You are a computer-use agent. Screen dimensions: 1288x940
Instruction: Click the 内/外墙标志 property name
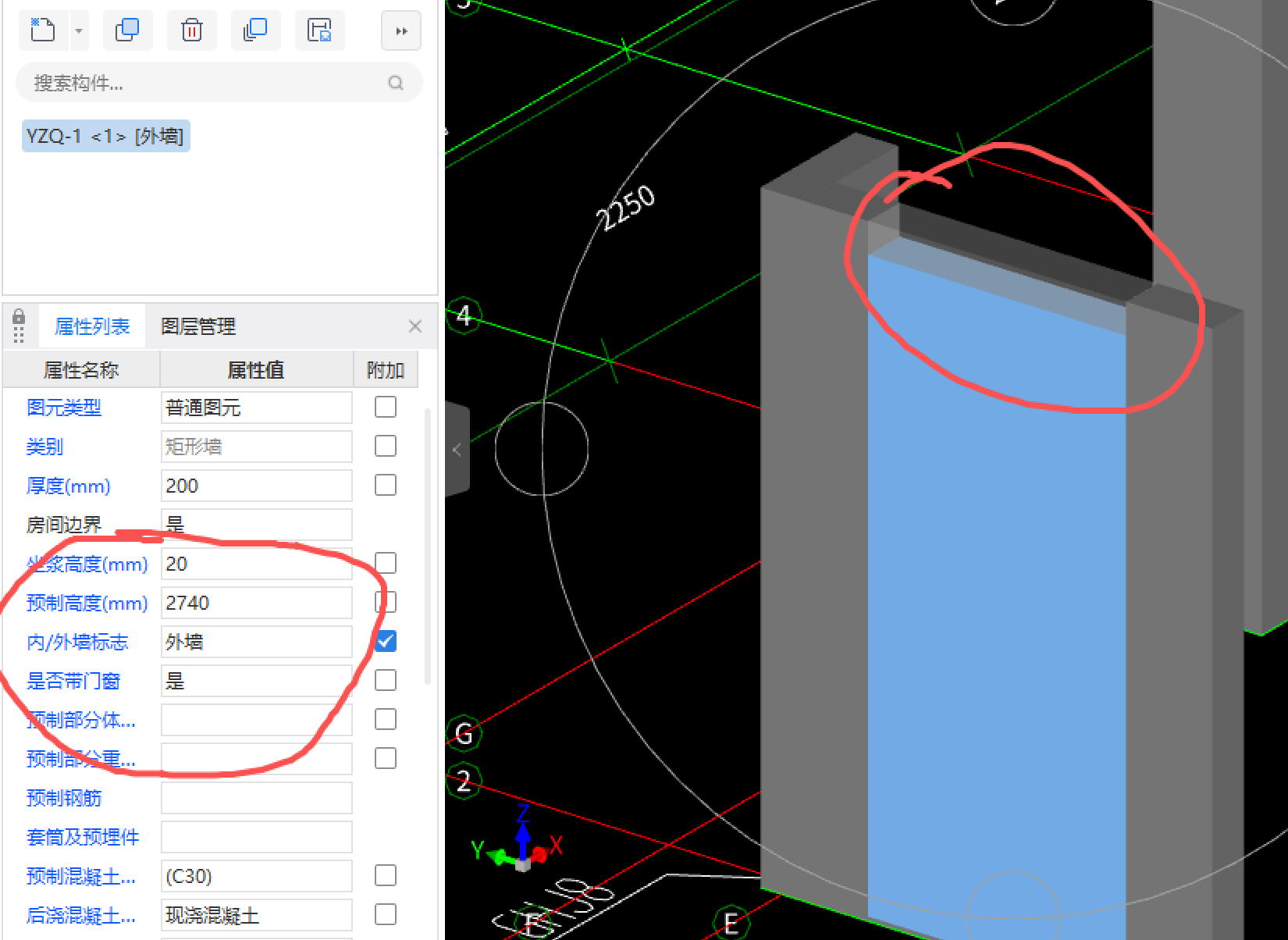[77, 642]
